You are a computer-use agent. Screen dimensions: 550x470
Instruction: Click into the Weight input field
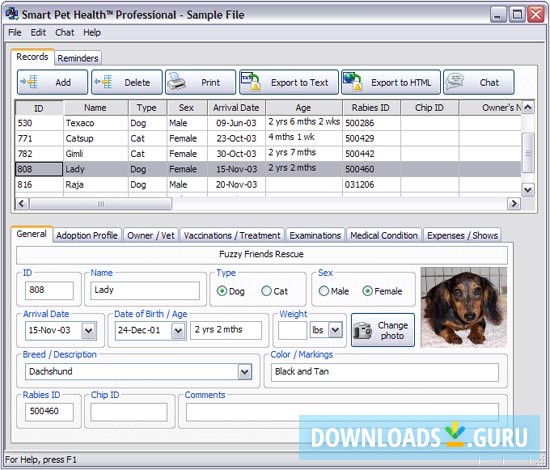coord(293,330)
